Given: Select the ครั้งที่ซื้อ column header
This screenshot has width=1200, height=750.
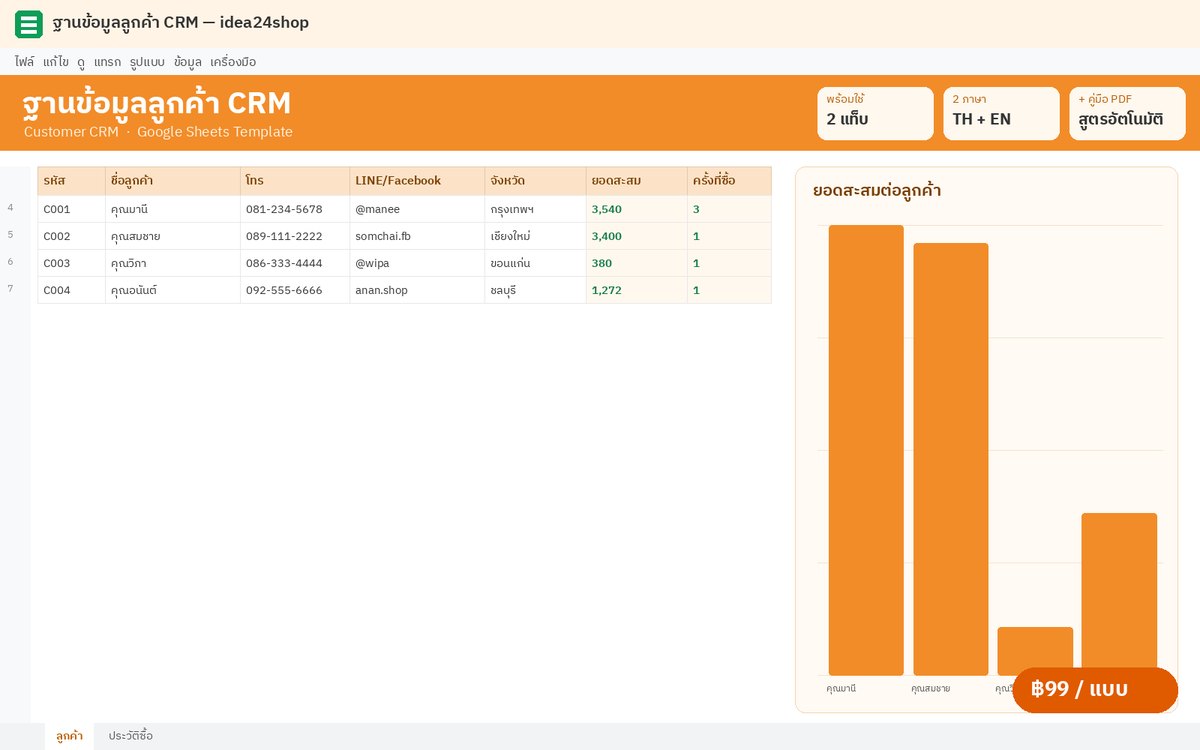Looking at the screenshot, I should pos(730,181).
